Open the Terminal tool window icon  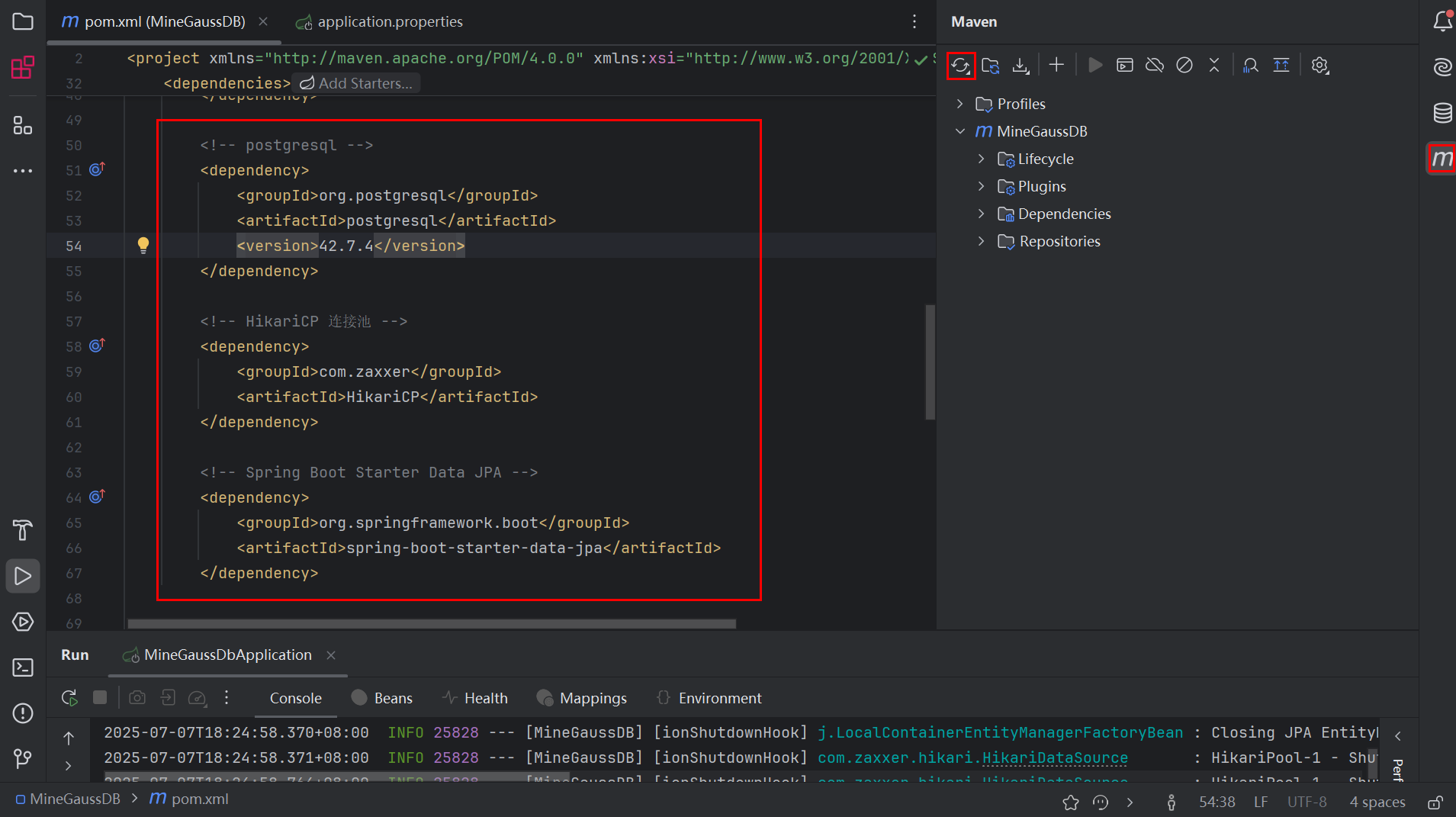click(x=23, y=667)
